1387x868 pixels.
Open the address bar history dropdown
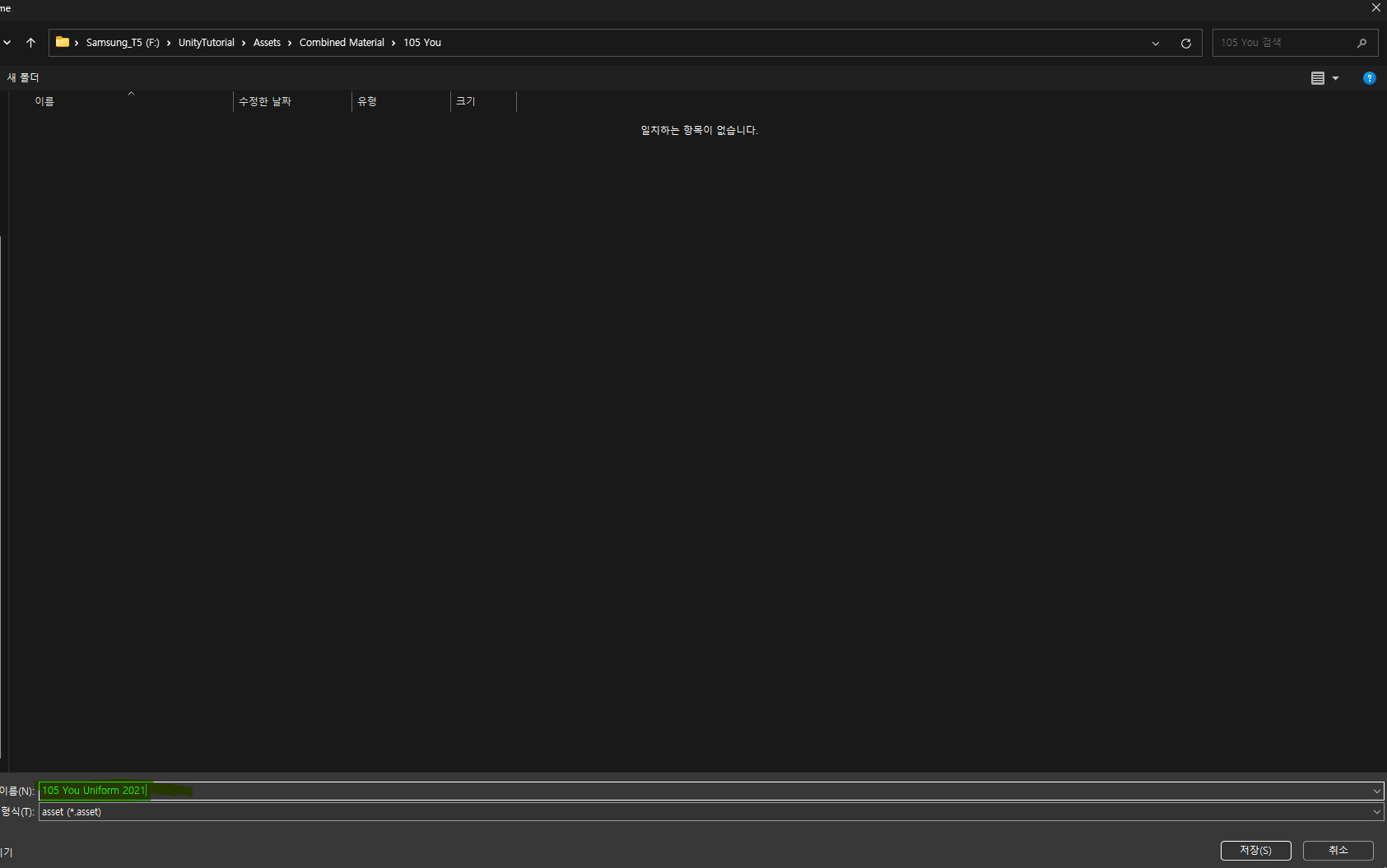[1155, 43]
